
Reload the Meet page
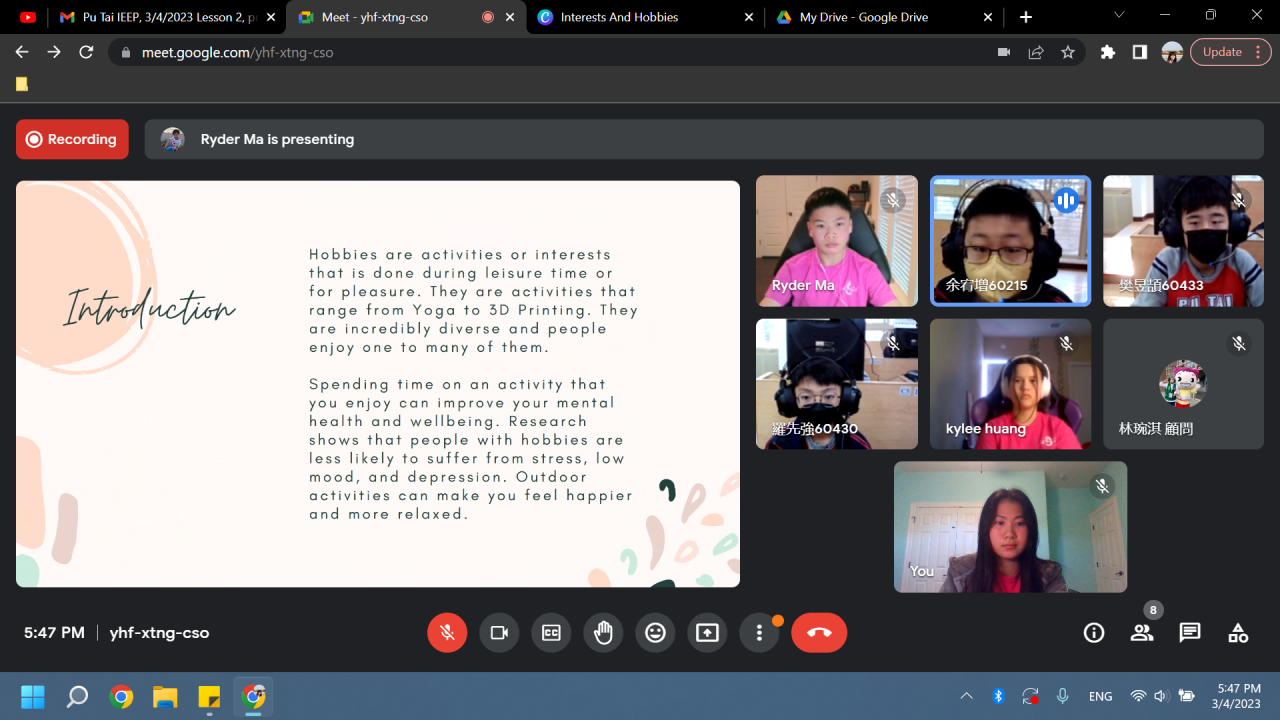click(x=86, y=52)
